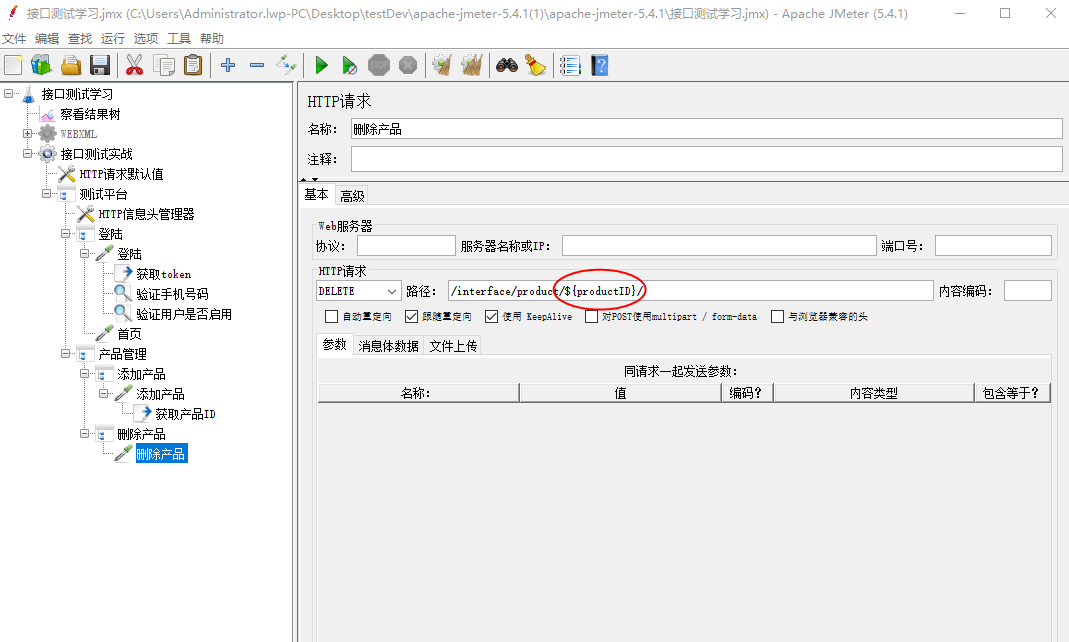Open the 查找 menu

pyautogui.click(x=80, y=39)
